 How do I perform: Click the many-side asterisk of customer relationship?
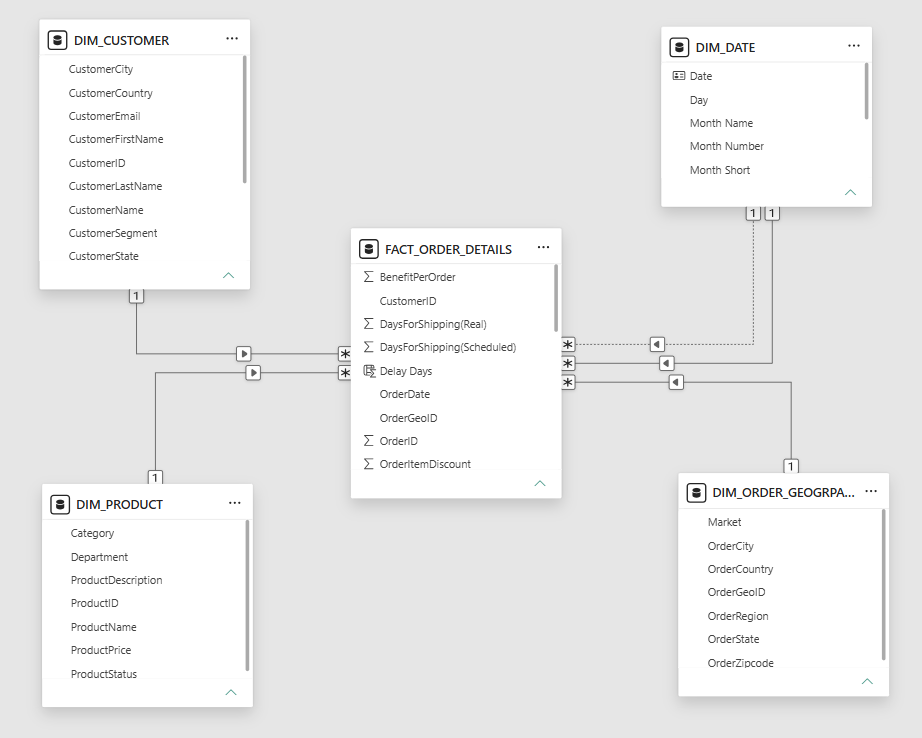345,354
